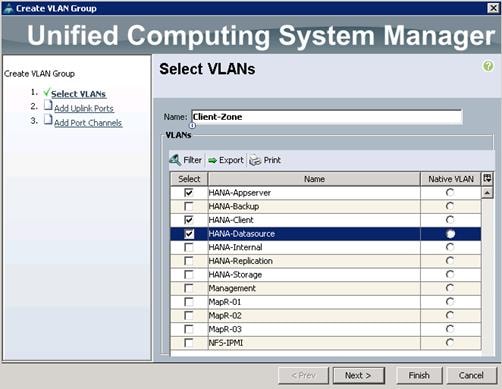Sort by the Name column header

(314, 179)
